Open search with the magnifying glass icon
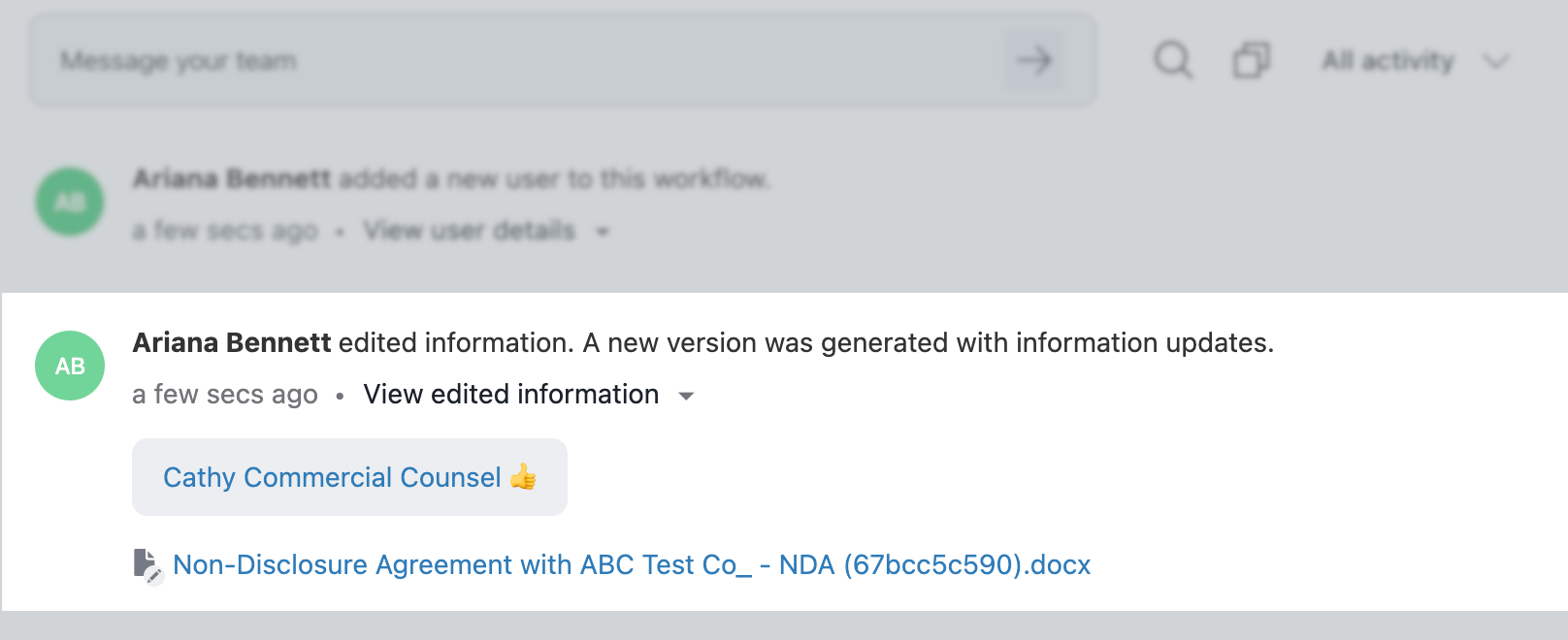 point(1173,60)
